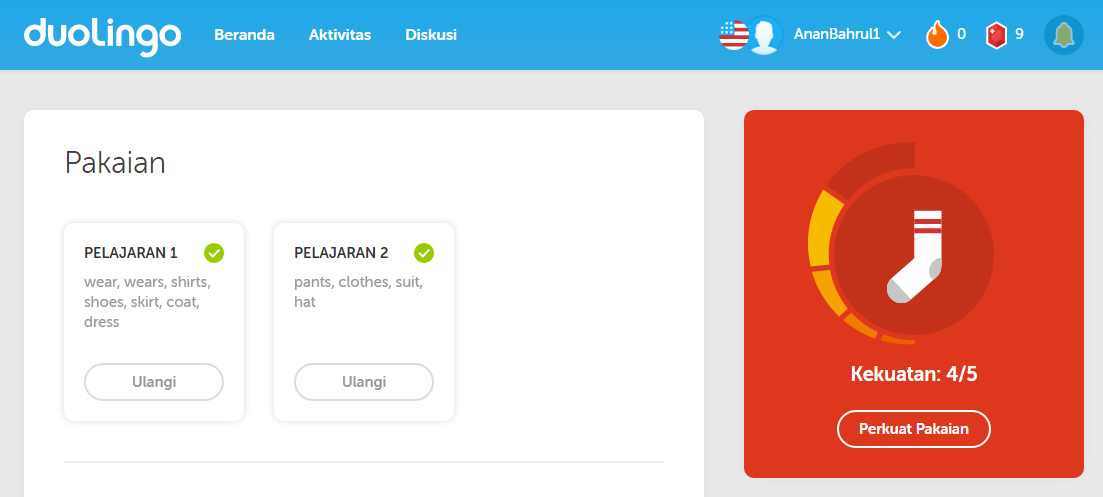This screenshot has width=1103, height=497.
Task: Open the notification bell icon
Action: 1064,34
